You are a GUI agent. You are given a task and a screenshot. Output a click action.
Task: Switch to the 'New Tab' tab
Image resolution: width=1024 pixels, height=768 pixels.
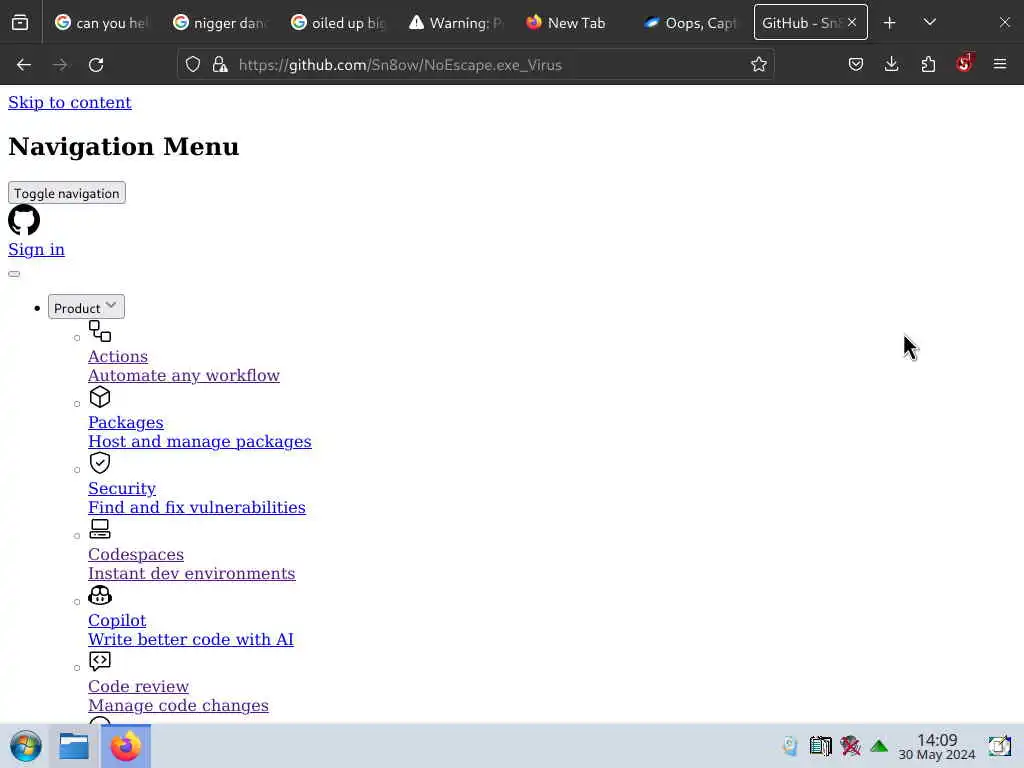[x=573, y=23]
